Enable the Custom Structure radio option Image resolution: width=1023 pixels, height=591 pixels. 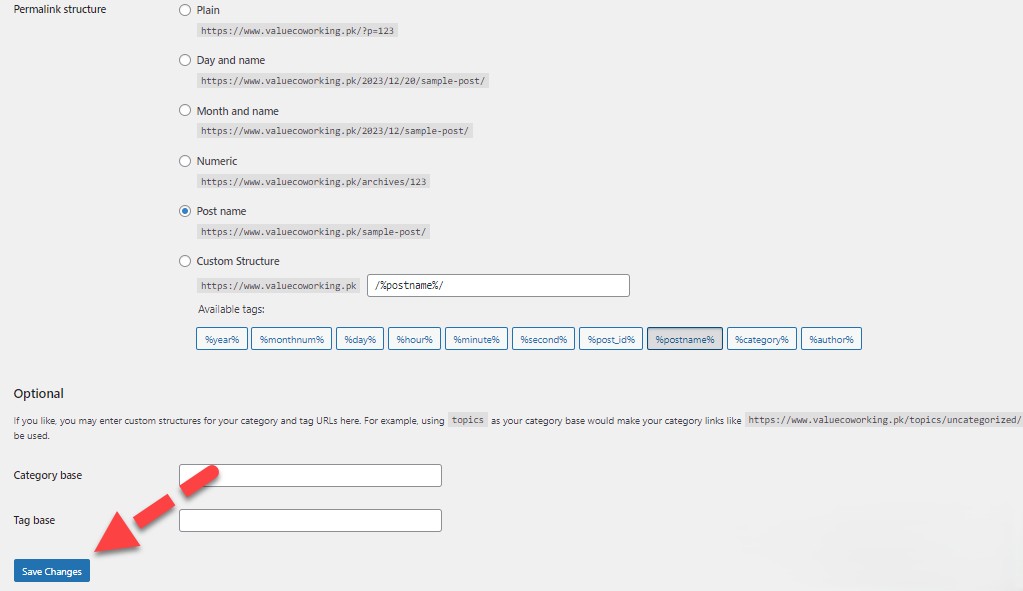185,261
